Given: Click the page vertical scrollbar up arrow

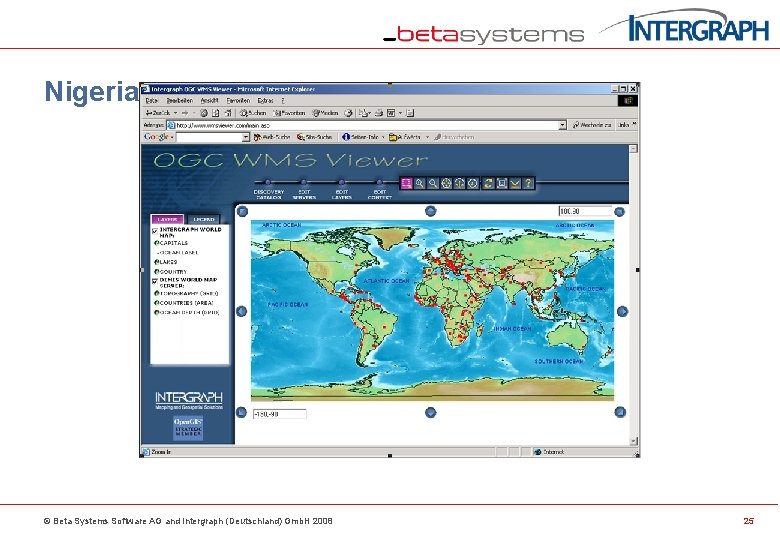Looking at the screenshot, I should click(x=633, y=149).
